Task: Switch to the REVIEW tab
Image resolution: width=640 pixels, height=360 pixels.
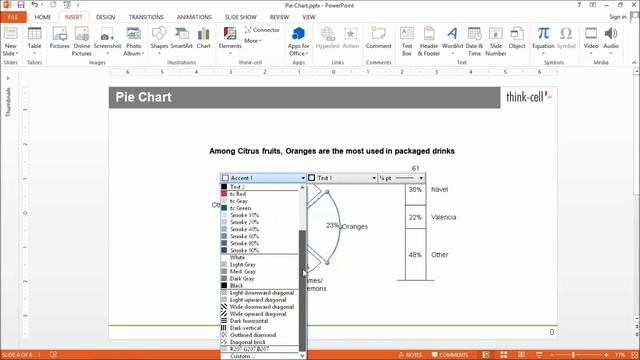Action: (x=279, y=17)
